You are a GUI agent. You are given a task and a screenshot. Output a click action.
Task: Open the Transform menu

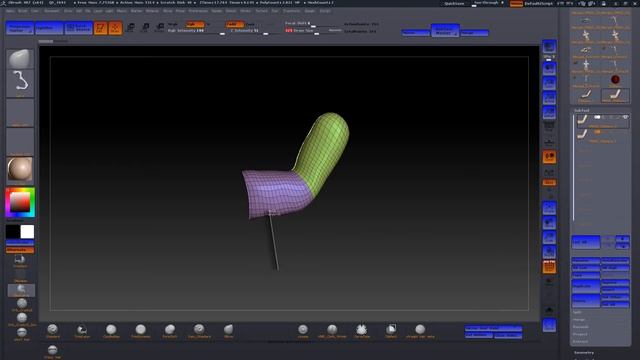point(292,11)
